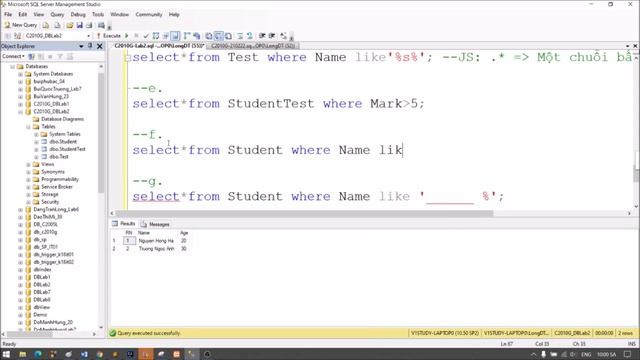Click the 'Nguyen Hong Ha' result cell
The width and height of the screenshot is (640, 360).
(156, 241)
